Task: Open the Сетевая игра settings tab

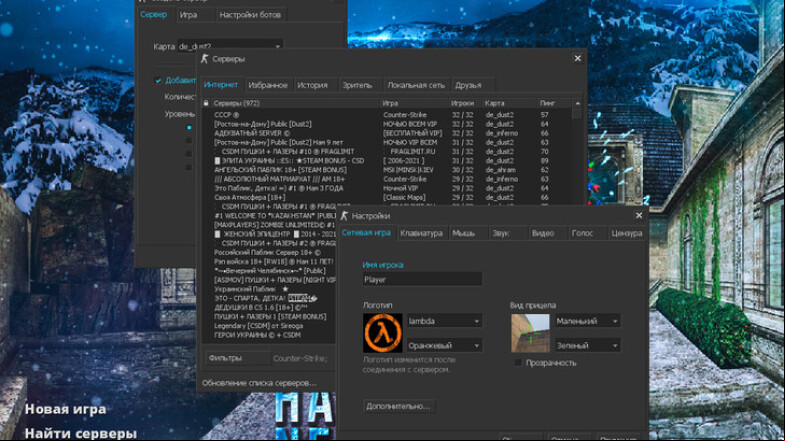Action: pos(366,233)
